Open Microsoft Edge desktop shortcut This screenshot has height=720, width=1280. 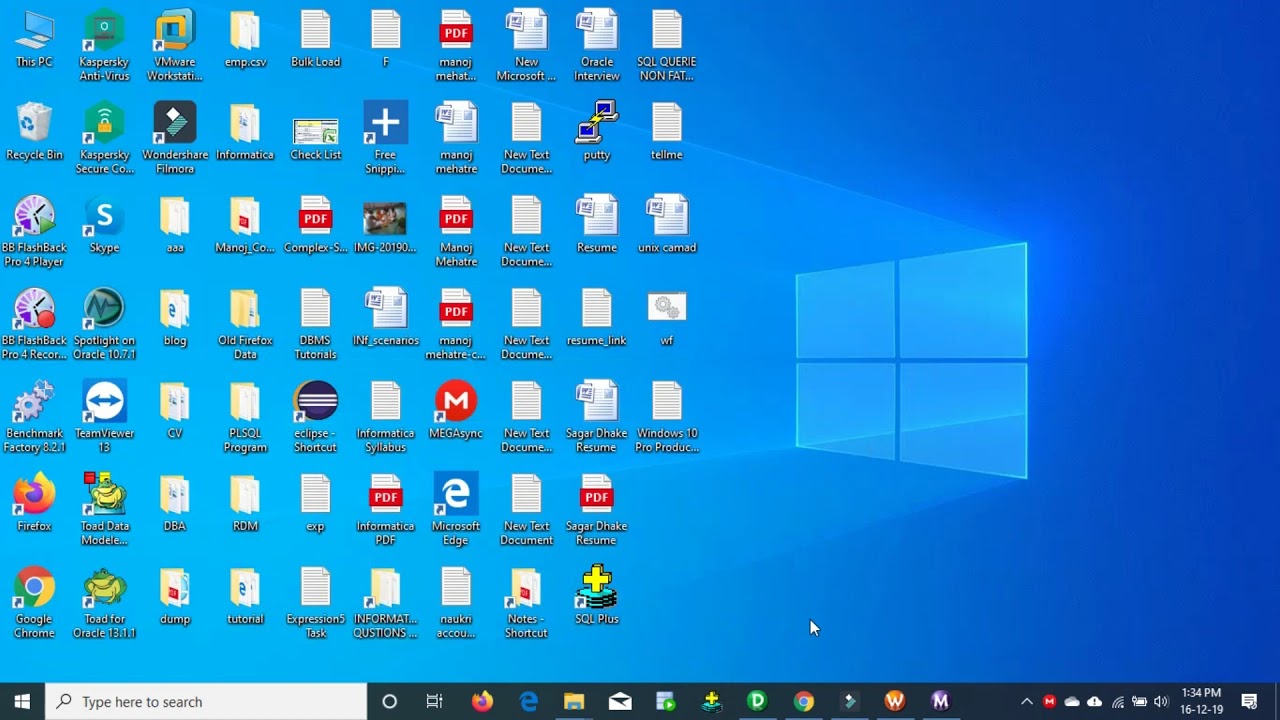(x=456, y=510)
